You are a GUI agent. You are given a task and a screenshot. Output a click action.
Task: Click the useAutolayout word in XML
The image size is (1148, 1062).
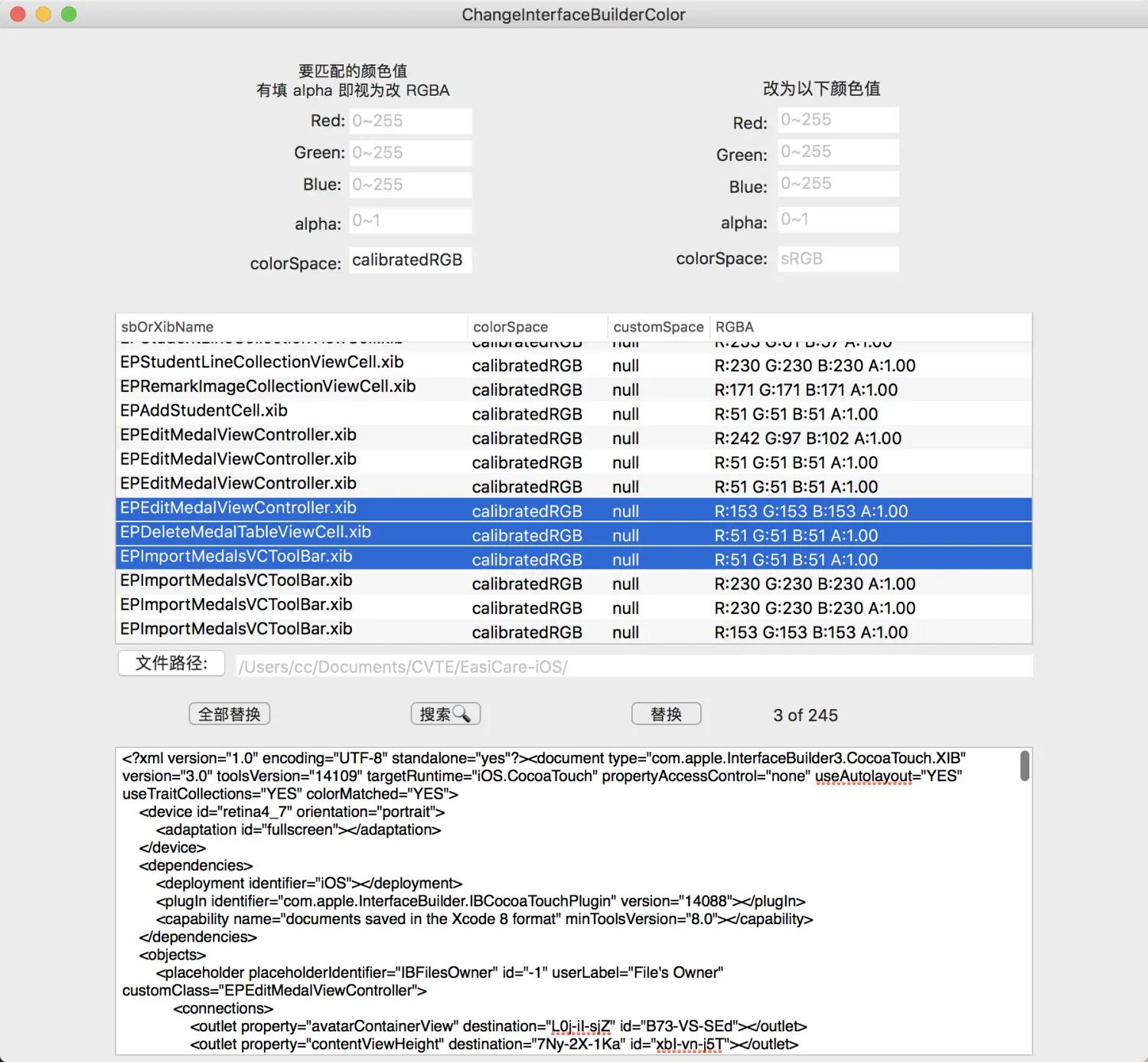(863, 776)
